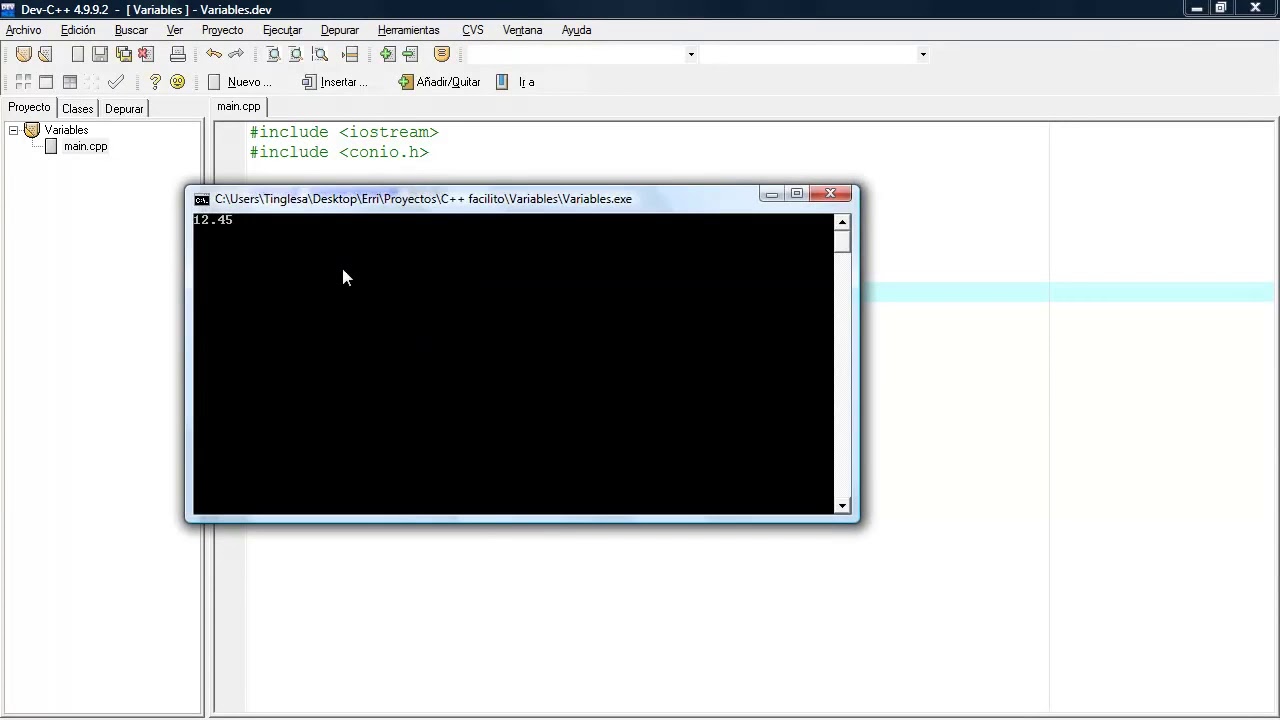Image resolution: width=1280 pixels, height=720 pixels.
Task: Collapse the Variables project tree node
Action: 14,130
